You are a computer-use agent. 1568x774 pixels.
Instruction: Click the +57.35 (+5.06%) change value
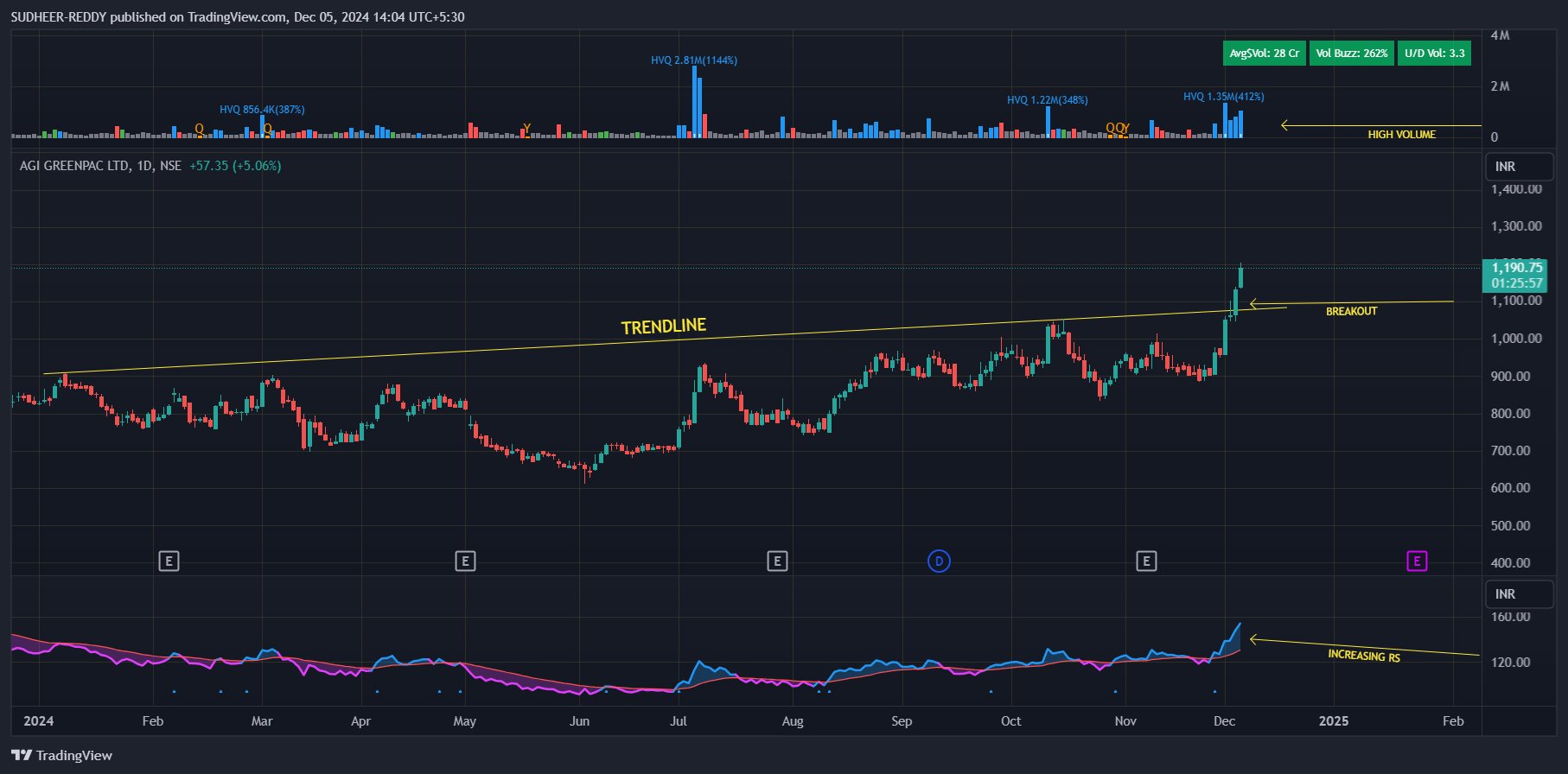(x=235, y=166)
